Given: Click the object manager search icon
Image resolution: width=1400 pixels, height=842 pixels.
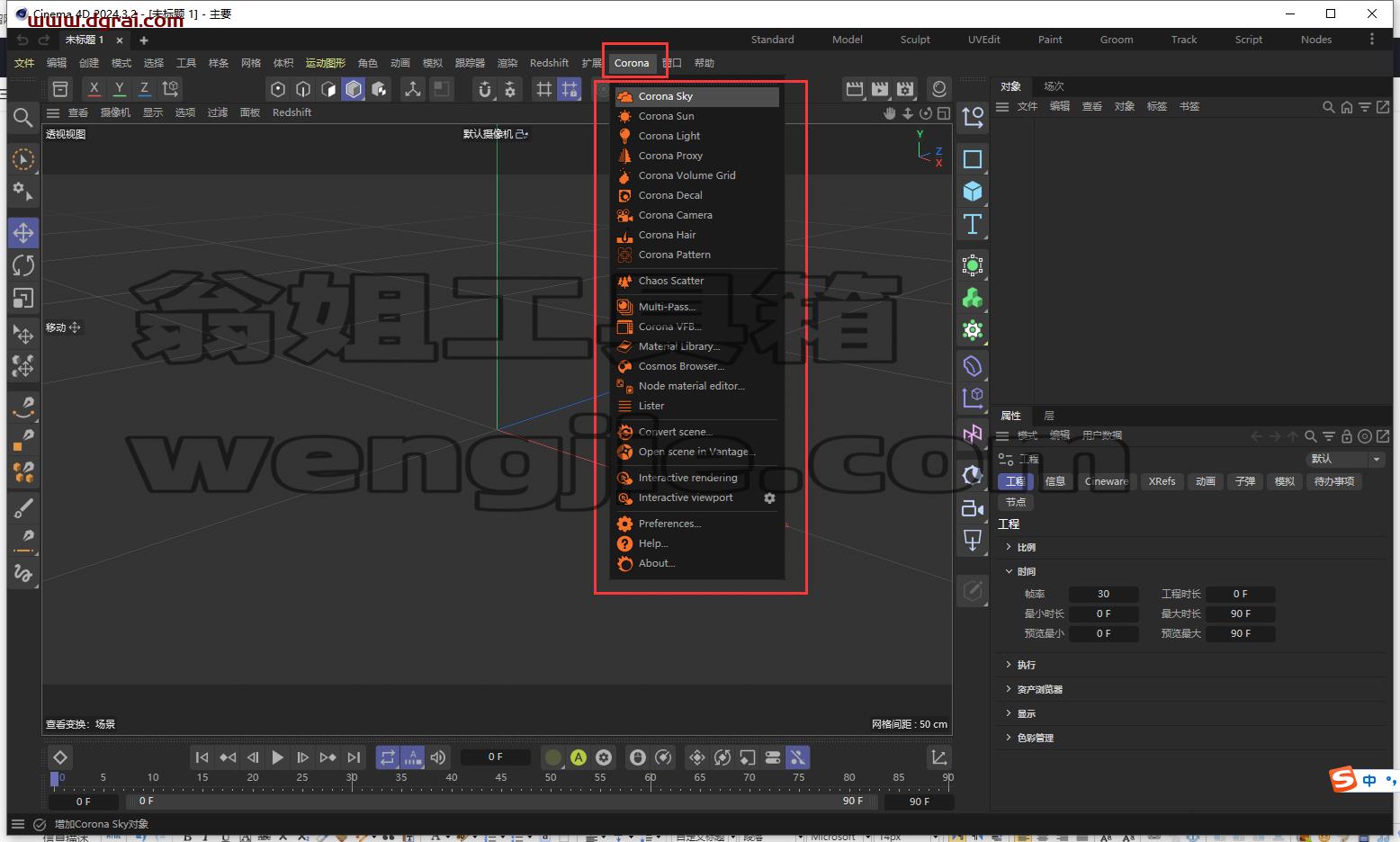Looking at the screenshot, I should click(x=1328, y=107).
